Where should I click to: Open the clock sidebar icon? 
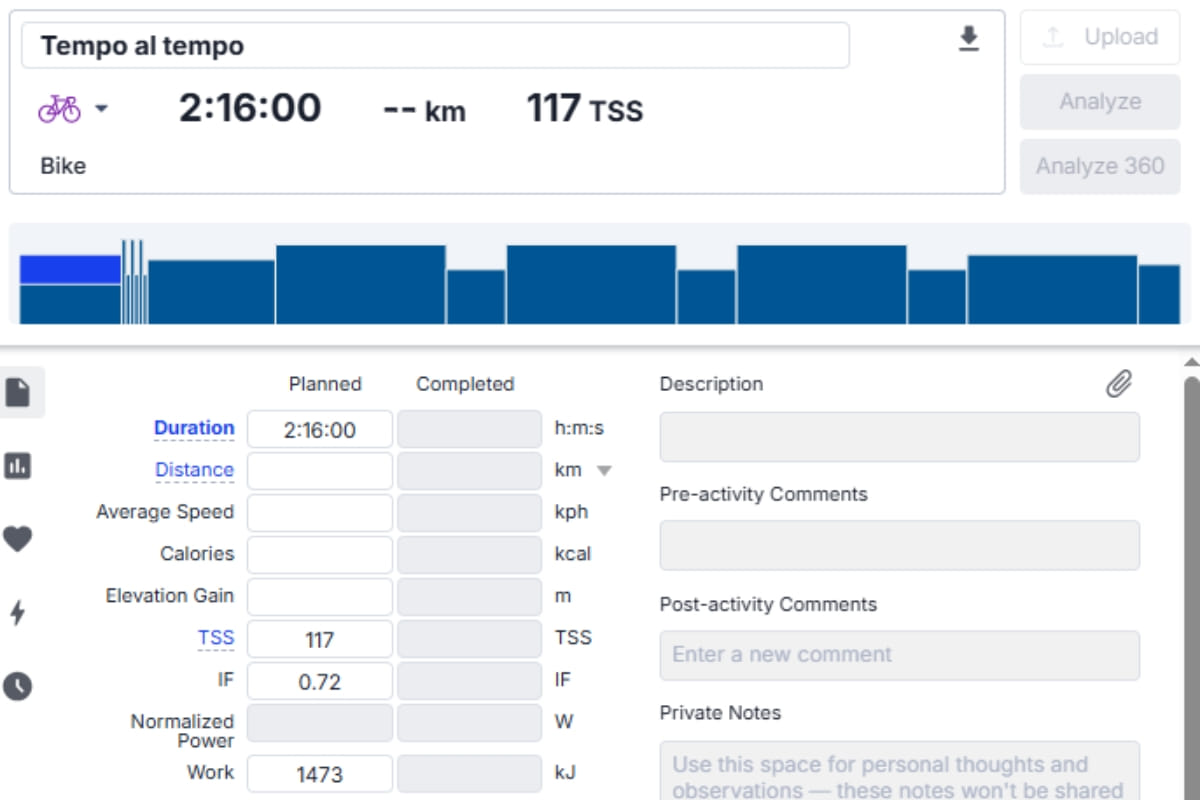18,686
